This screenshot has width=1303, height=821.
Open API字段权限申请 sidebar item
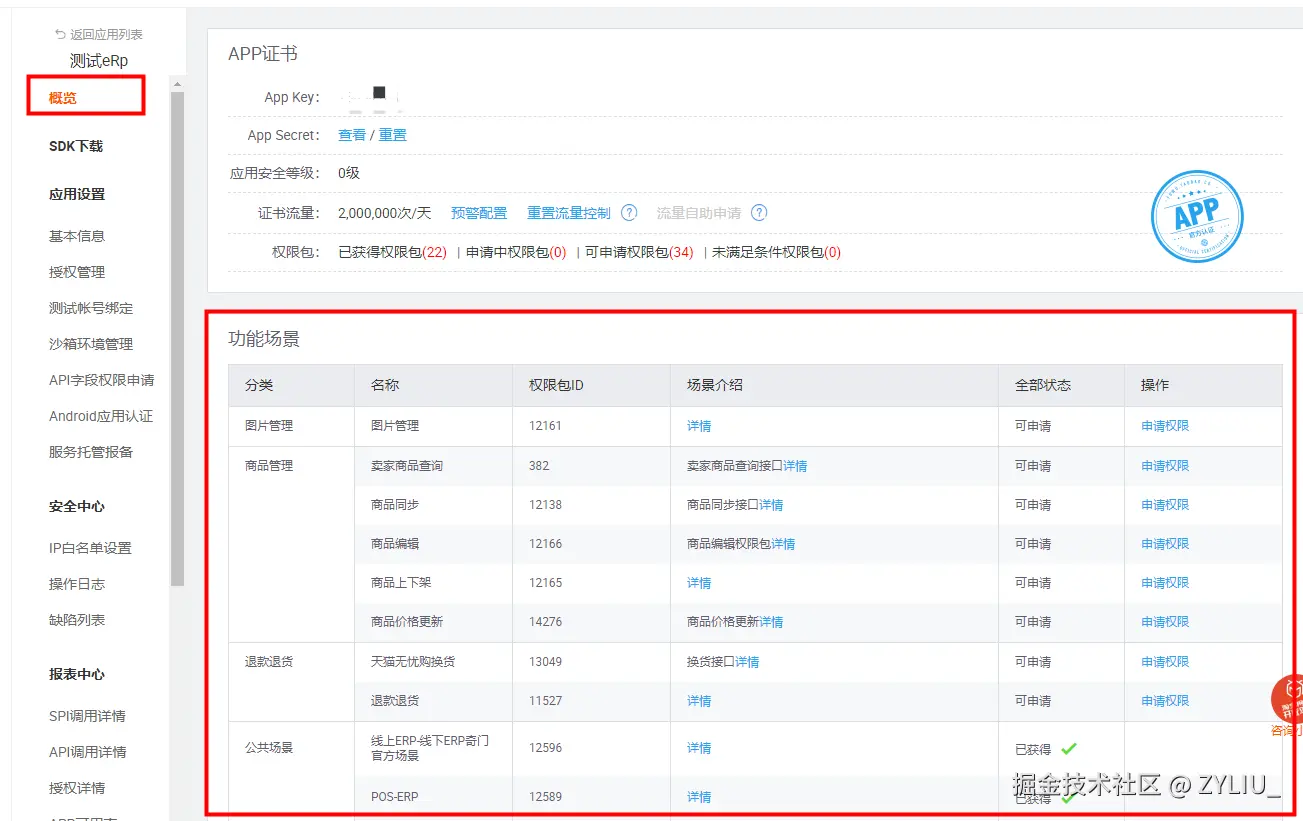pos(102,380)
